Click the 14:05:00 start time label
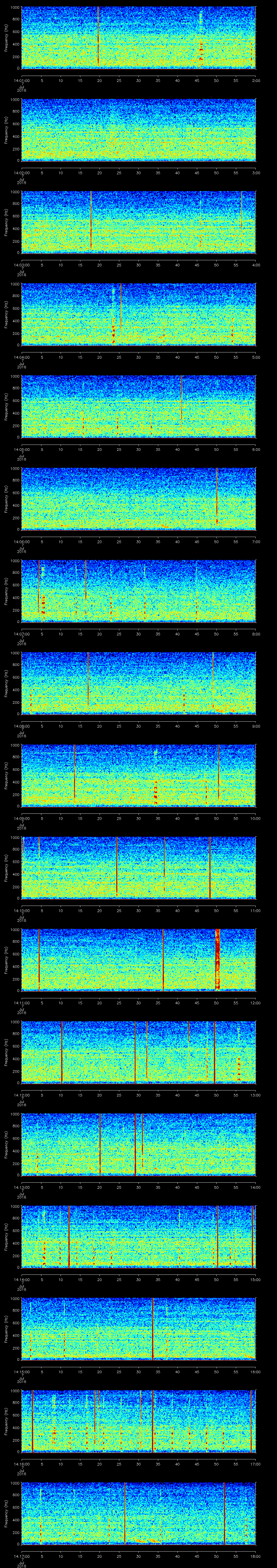This screenshot has width=277, height=1568. 21,449
